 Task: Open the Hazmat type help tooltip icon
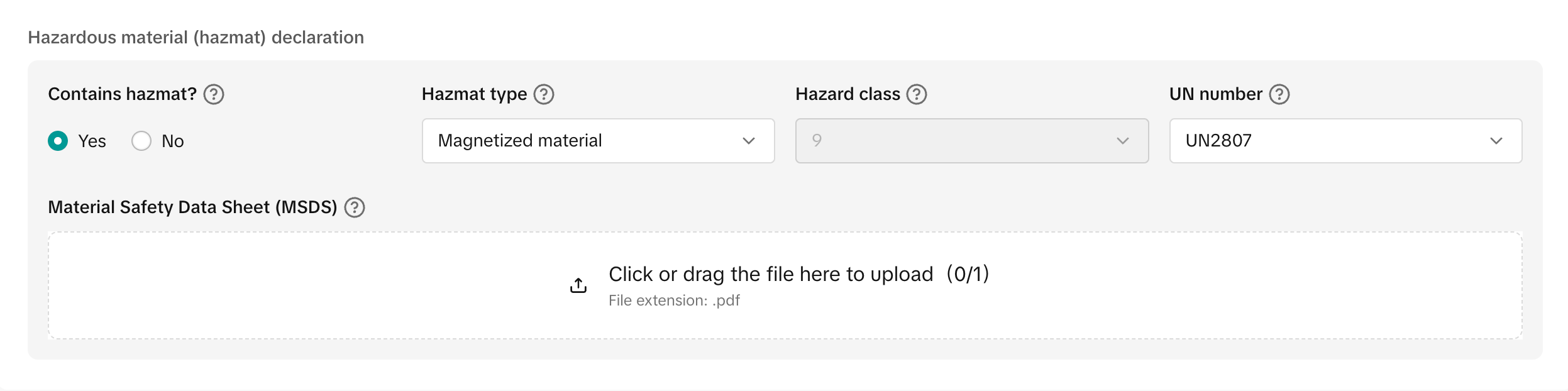click(x=544, y=94)
